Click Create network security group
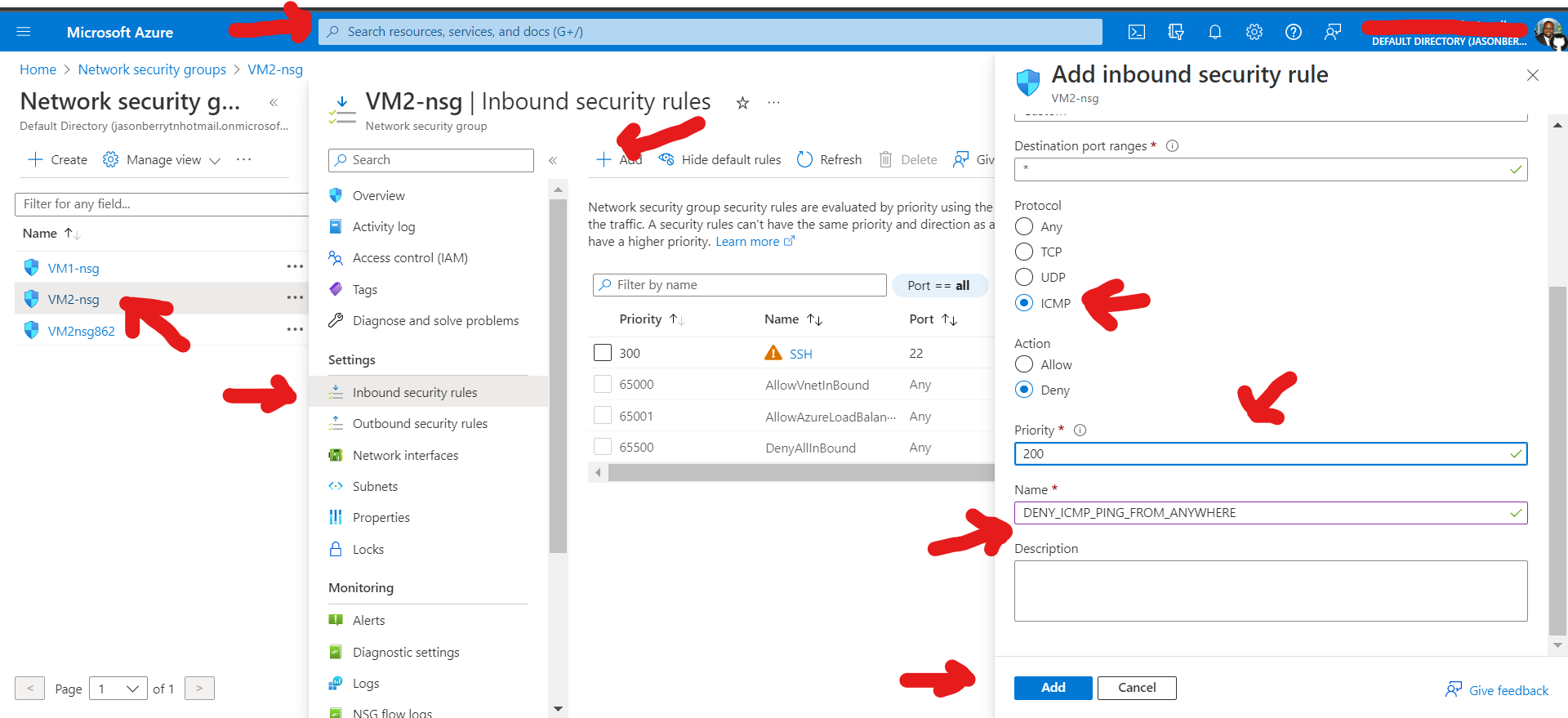 tap(57, 160)
